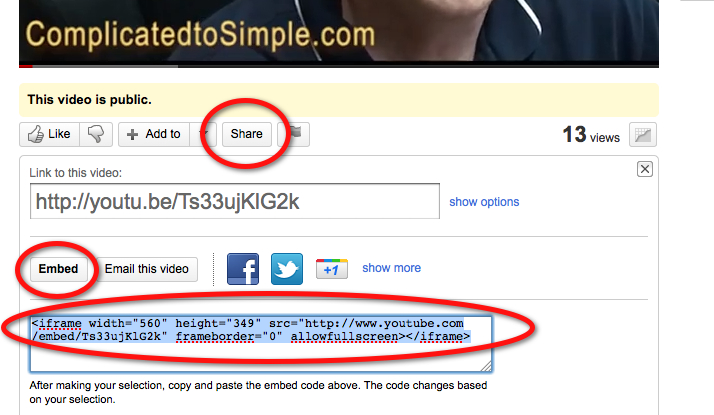
Task: Click the thumbs up Like button
Action: pos(50,134)
